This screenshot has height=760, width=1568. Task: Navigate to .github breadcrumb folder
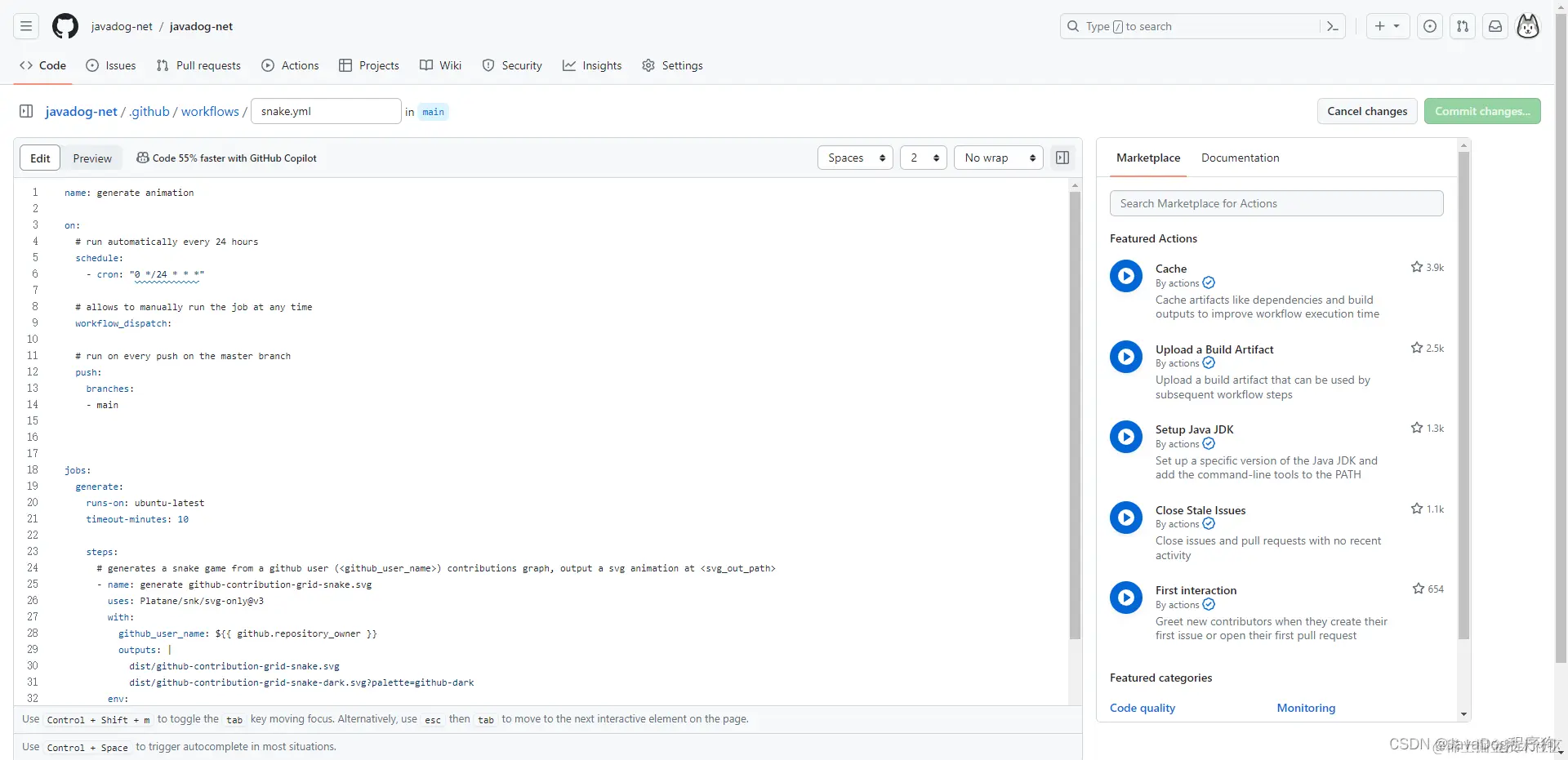pyautogui.click(x=149, y=111)
